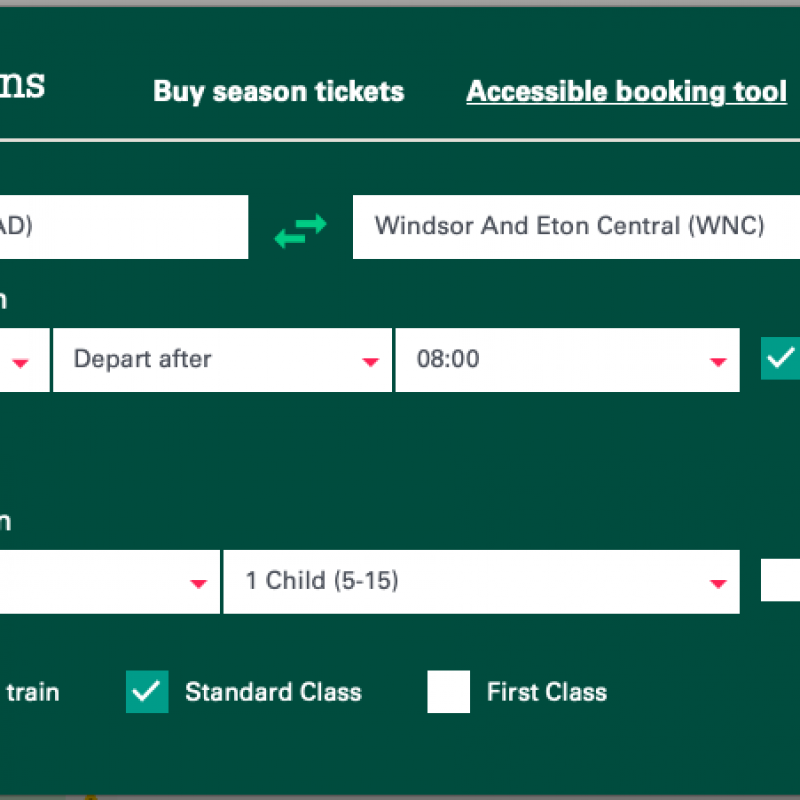The image size is (800, 800).
Task: Click the red arrow on Depart after
Action: click(370, 362)
